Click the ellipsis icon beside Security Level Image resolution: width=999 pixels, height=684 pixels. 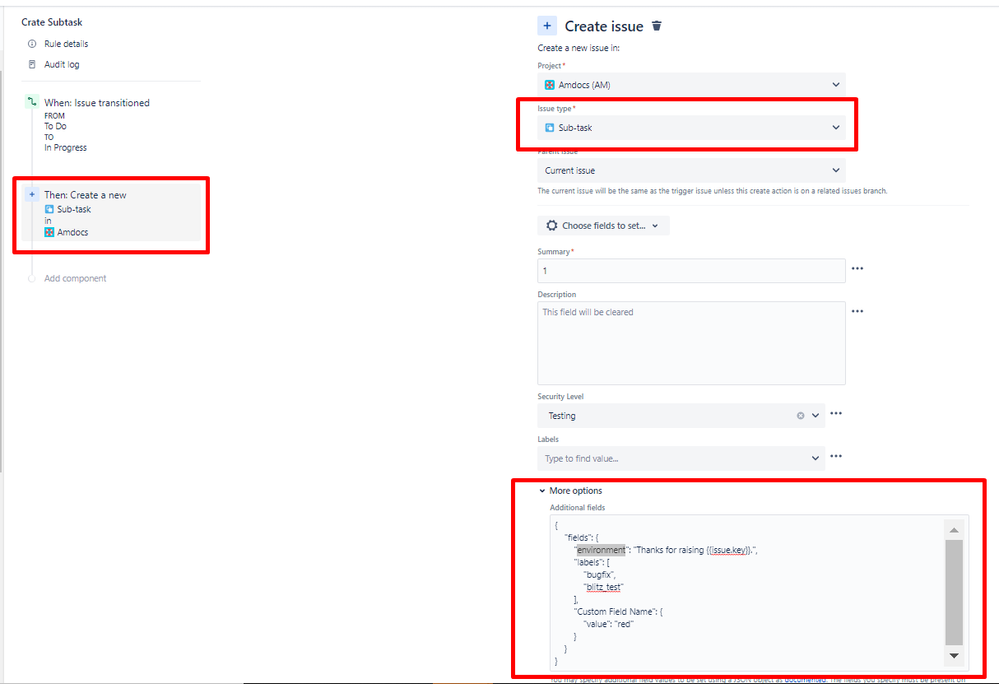pyautogui.click(x=836, y=414)
